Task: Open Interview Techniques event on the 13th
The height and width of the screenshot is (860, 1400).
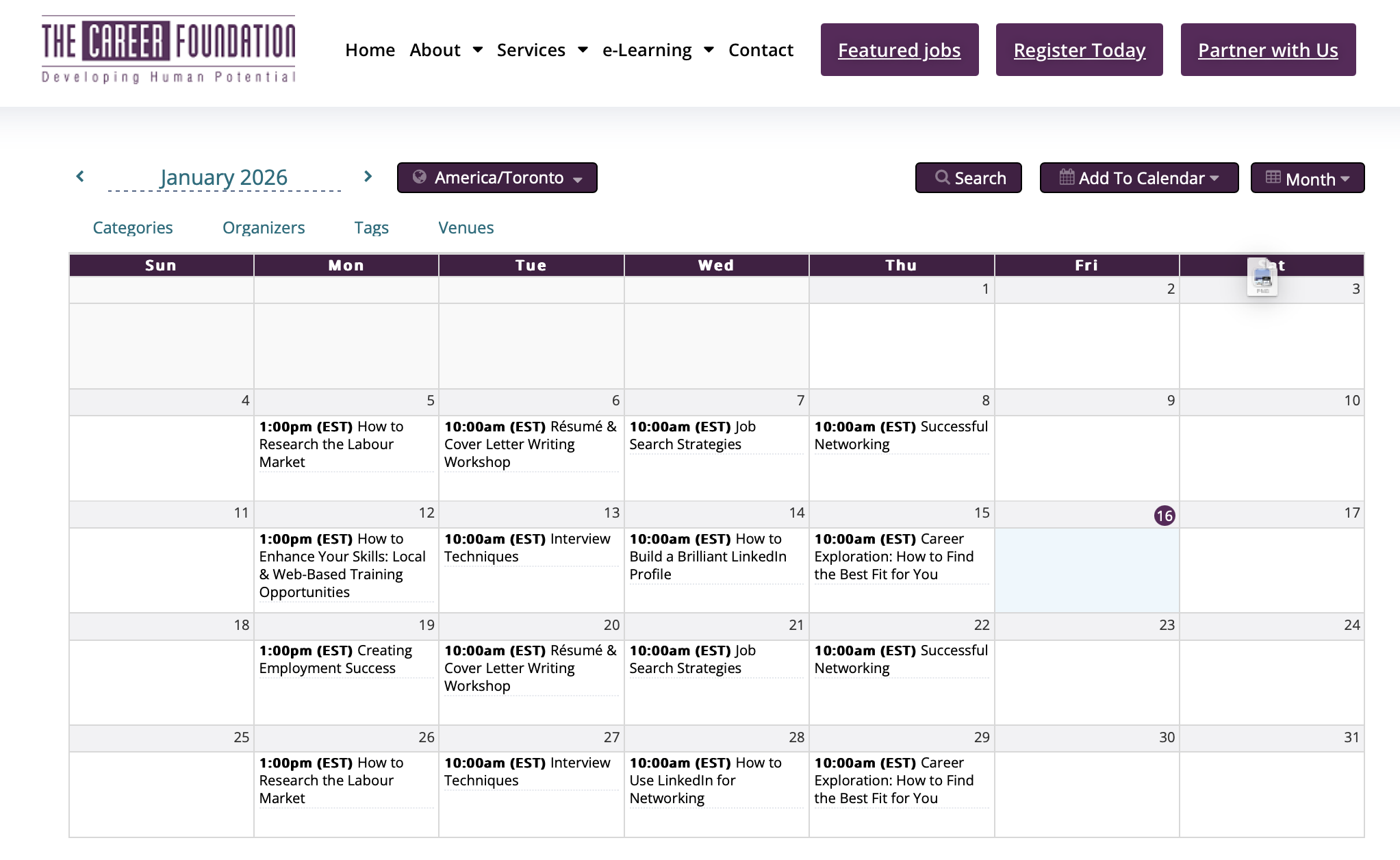Action: (x=527, y=548)
